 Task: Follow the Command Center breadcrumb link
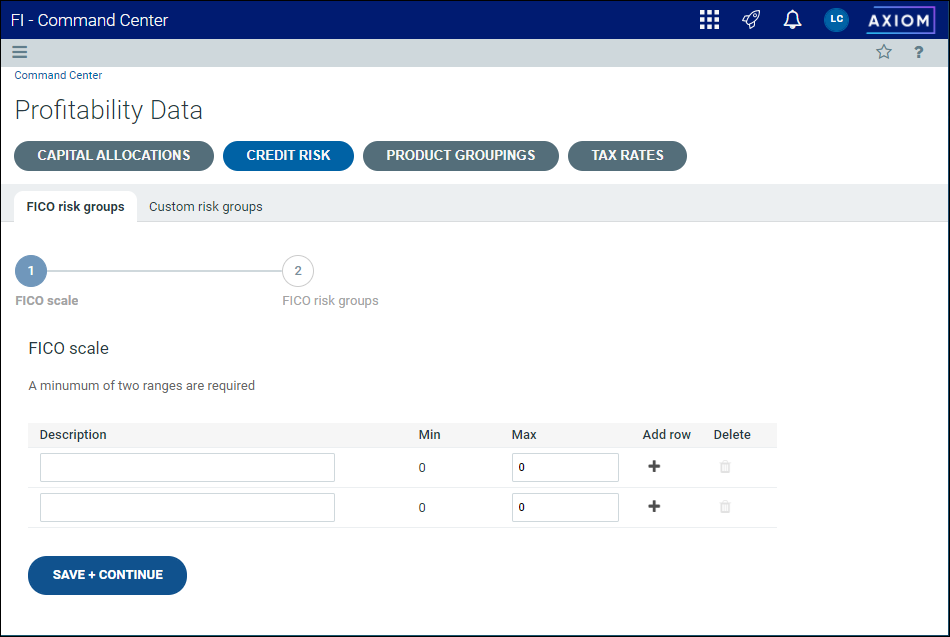(58, 75)
